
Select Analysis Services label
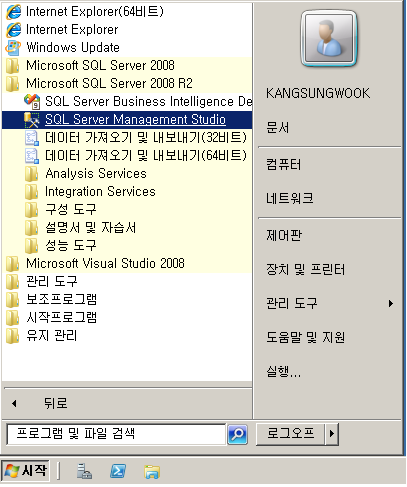[96, 174]
